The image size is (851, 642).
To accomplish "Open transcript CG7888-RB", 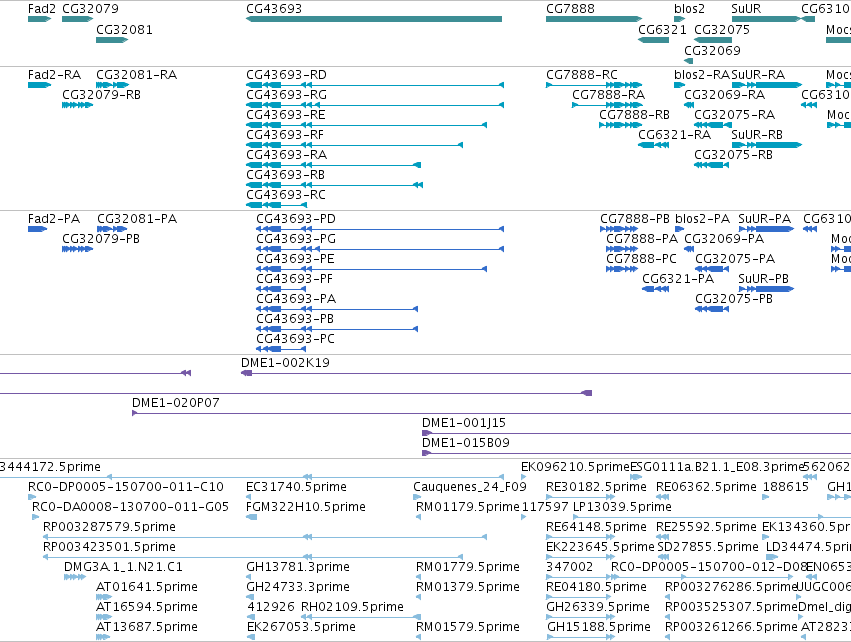I will (x=620, y=125).
